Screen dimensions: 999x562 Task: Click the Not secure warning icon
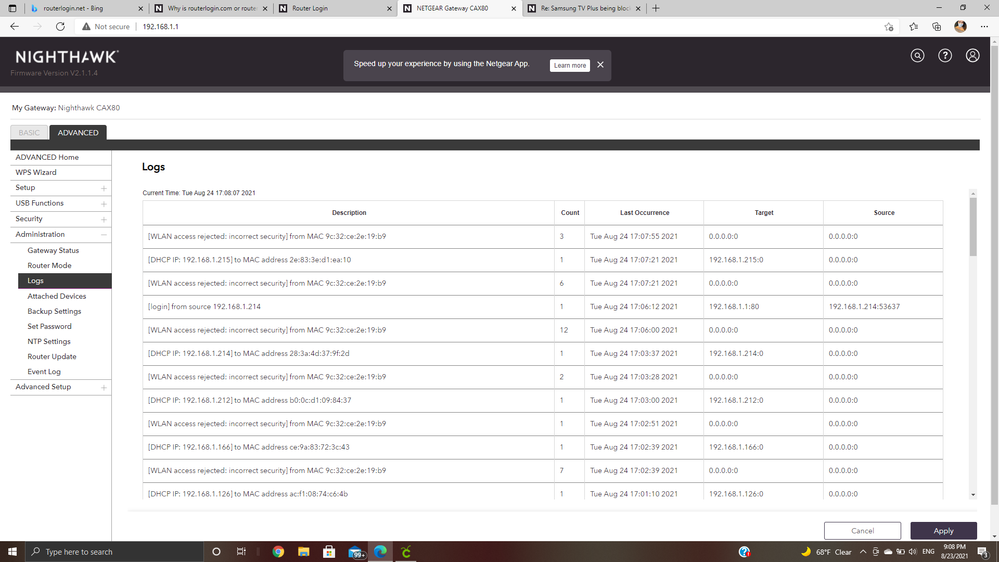point(86,26)
